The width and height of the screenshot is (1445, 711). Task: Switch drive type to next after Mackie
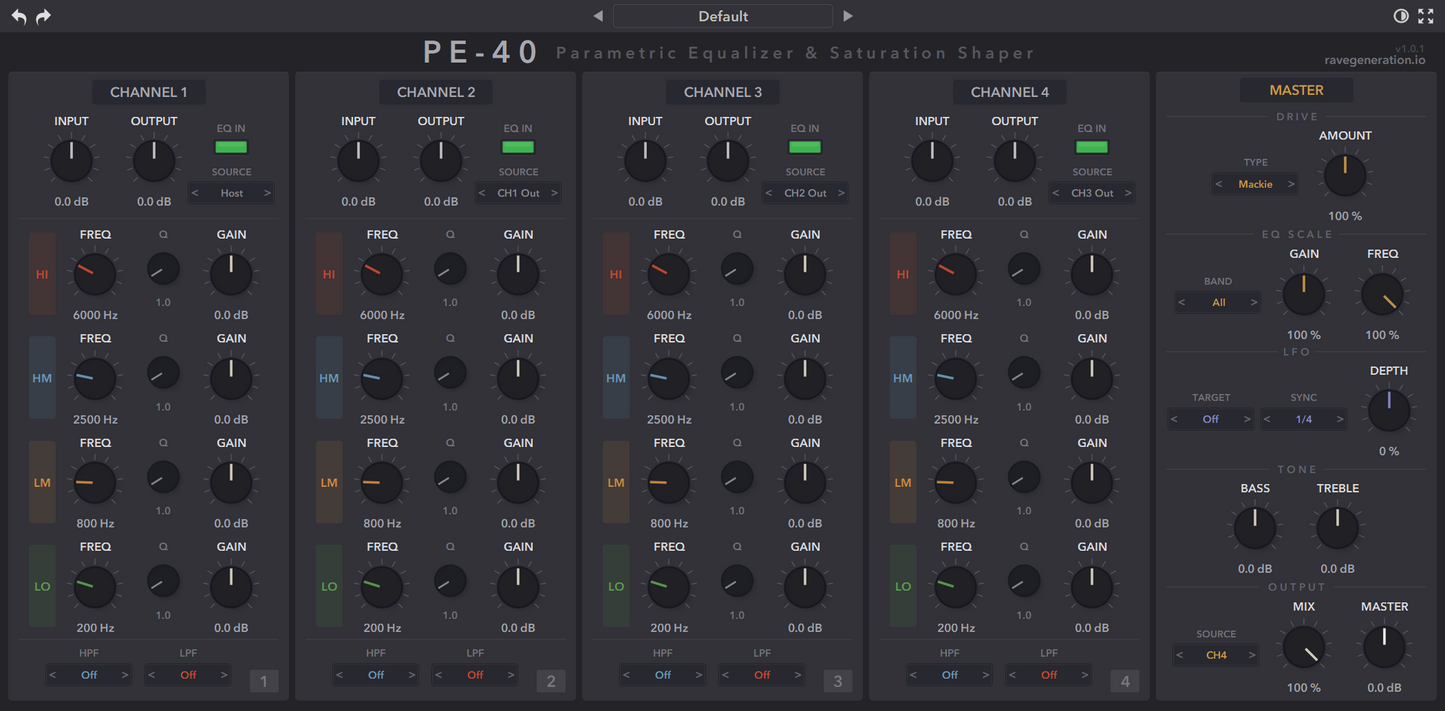pos(1291,184)
